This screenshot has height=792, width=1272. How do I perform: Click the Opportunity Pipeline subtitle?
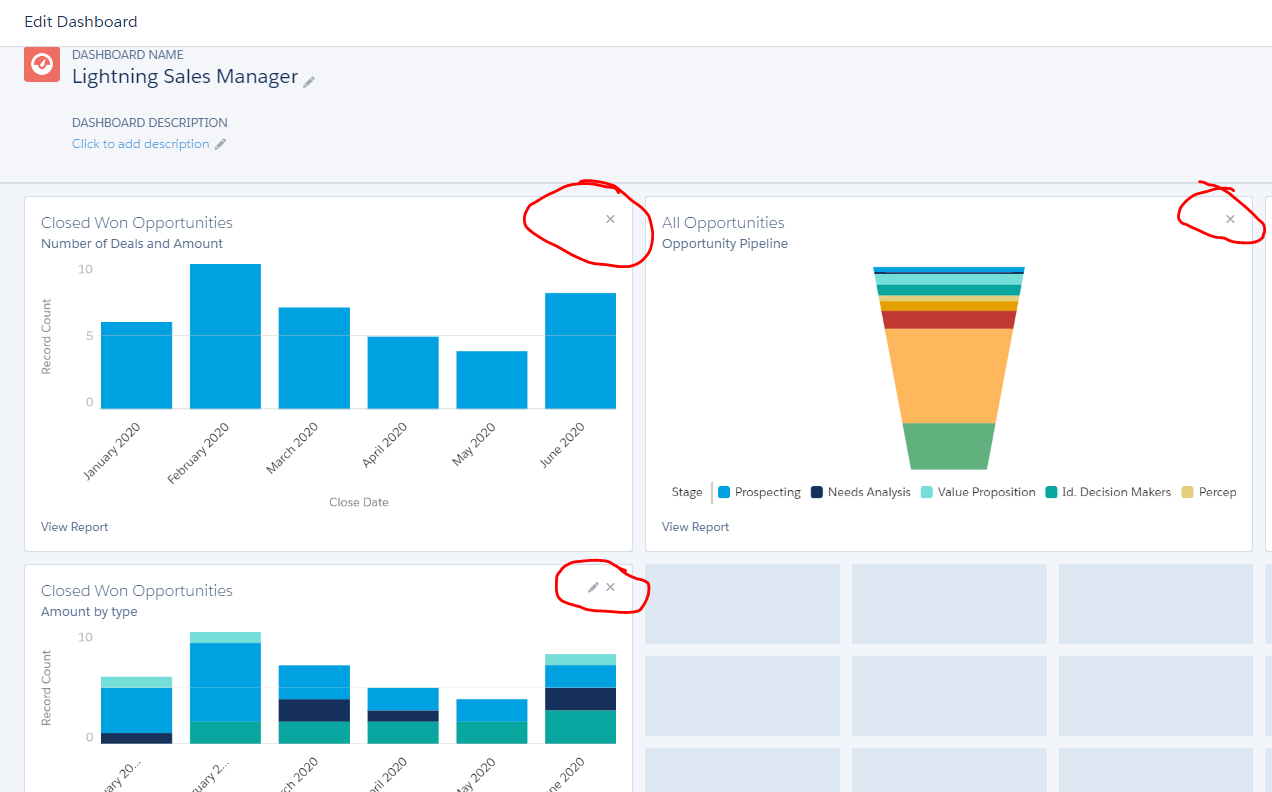724,244
